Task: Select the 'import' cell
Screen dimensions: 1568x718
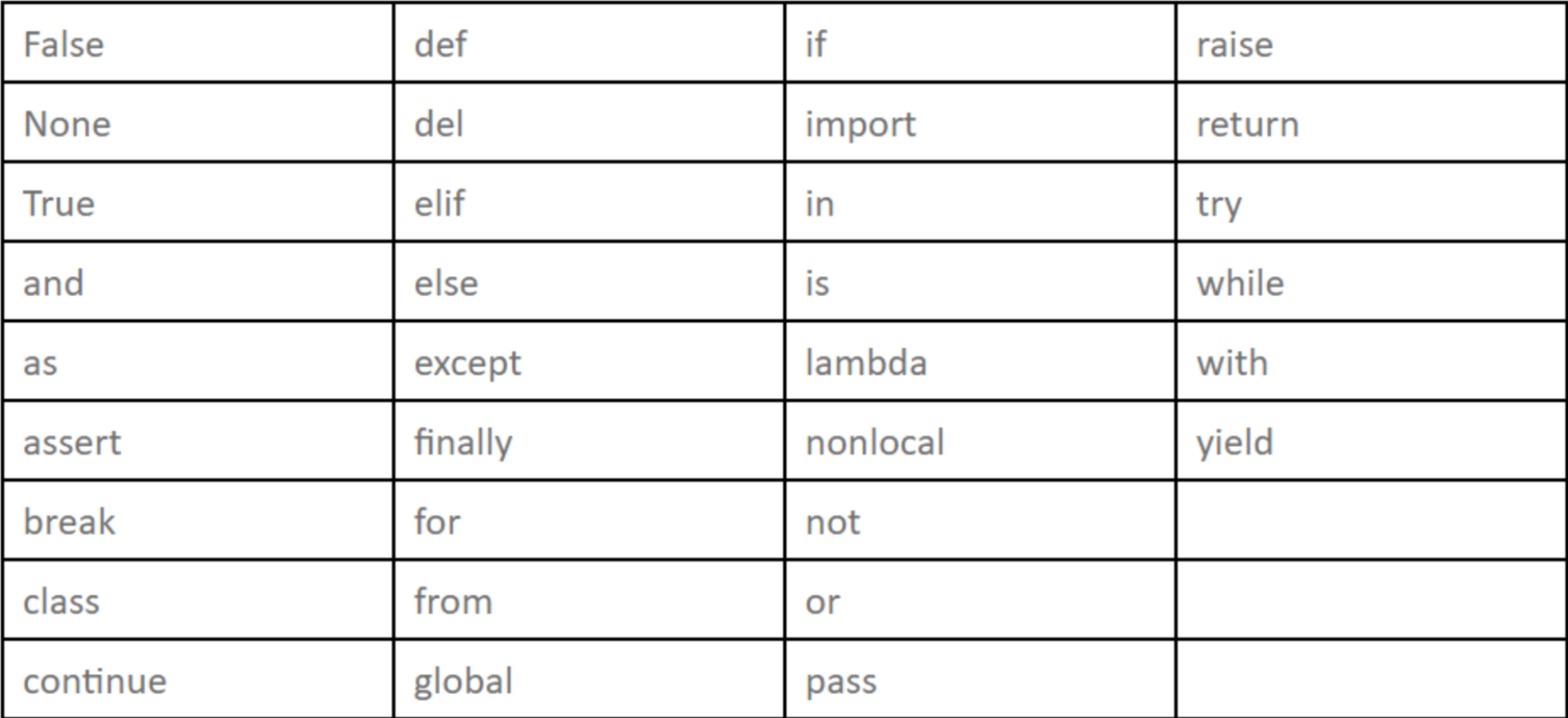Action: tap(860, 124)
